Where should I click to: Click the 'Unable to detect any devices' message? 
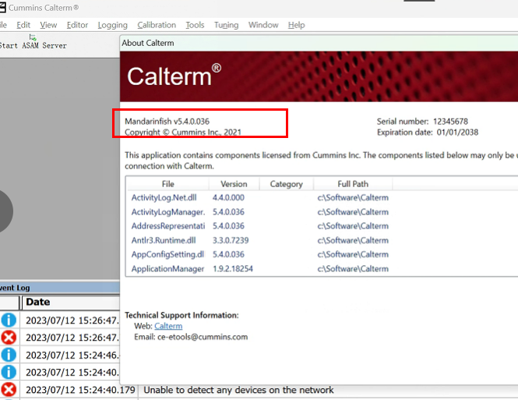pos(238,390)
